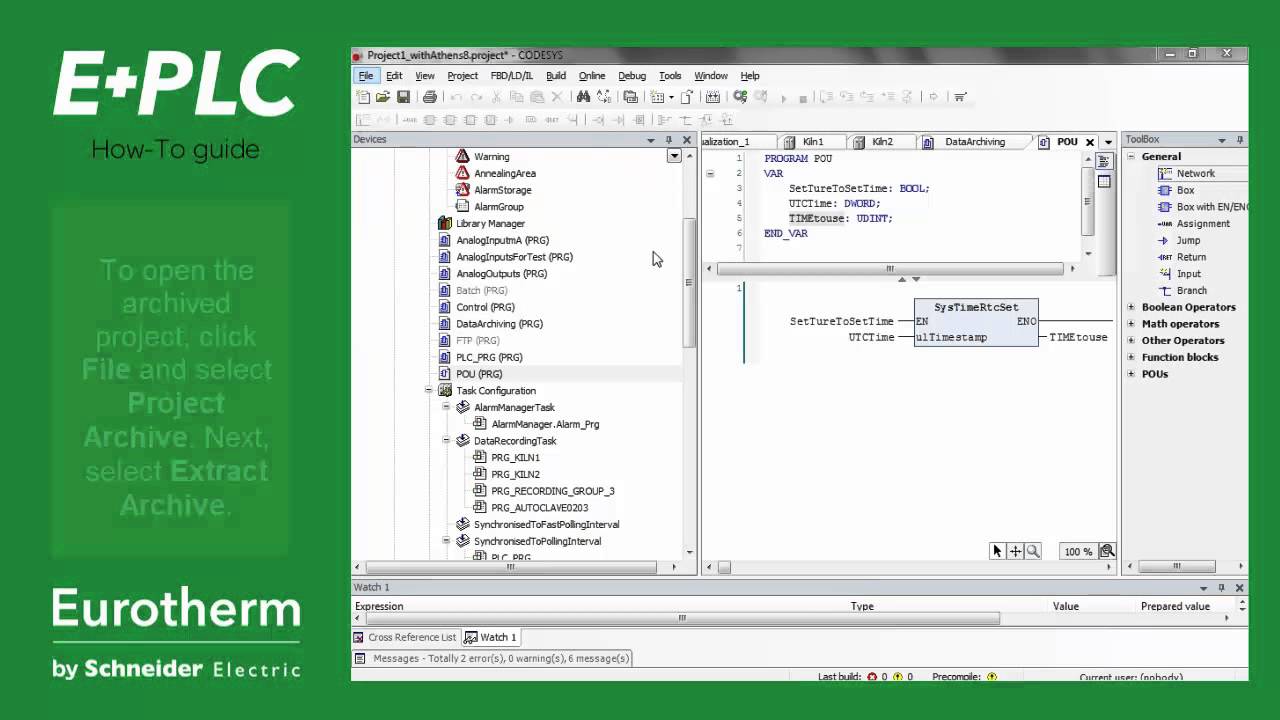
Task: Select AlarmStorage in device tree
Action: pyautogui.click(x=493, y=190)
